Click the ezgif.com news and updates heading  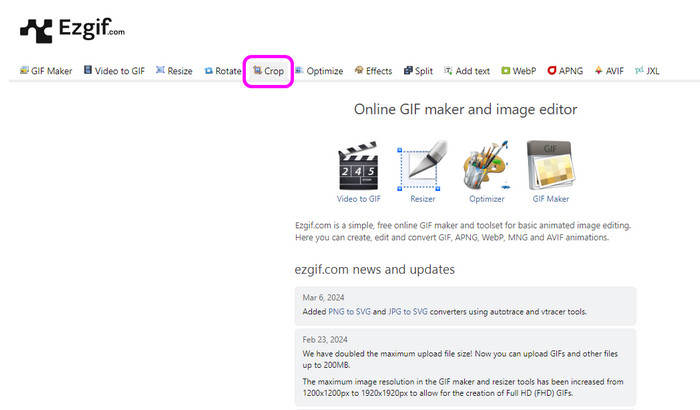click(x=375, y=269)
